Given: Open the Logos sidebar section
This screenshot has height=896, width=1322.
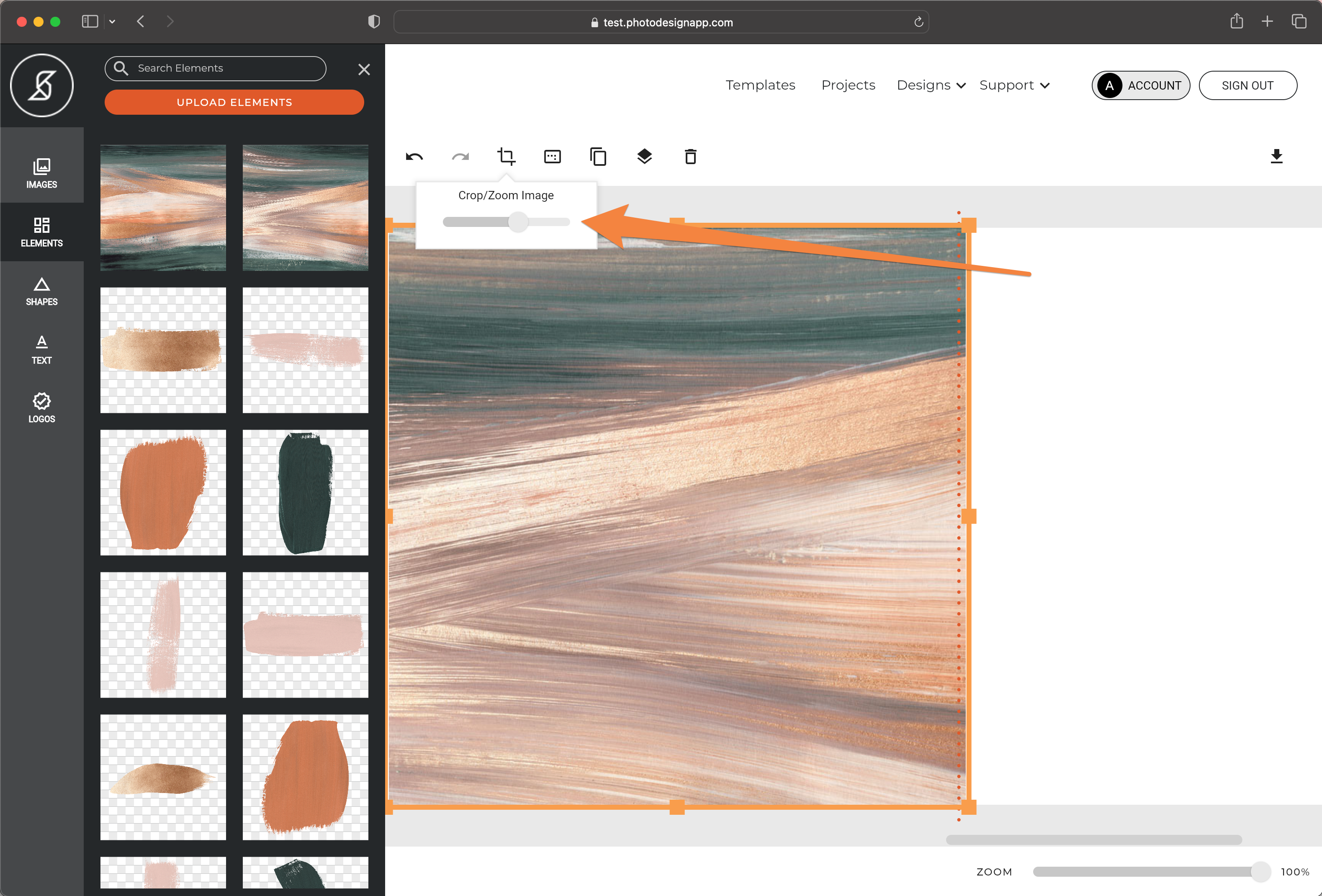Looking at the screenshot, I should [x=41, y=408].
